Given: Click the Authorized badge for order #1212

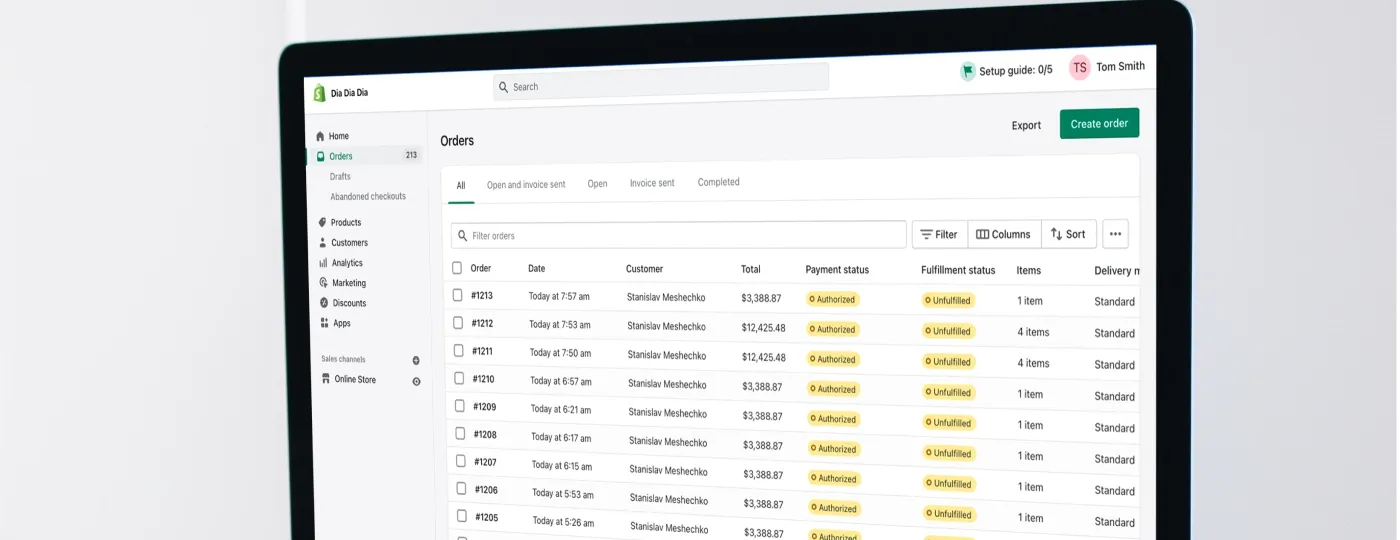Looking at the screenshot, I should click(x=831, y=329).
